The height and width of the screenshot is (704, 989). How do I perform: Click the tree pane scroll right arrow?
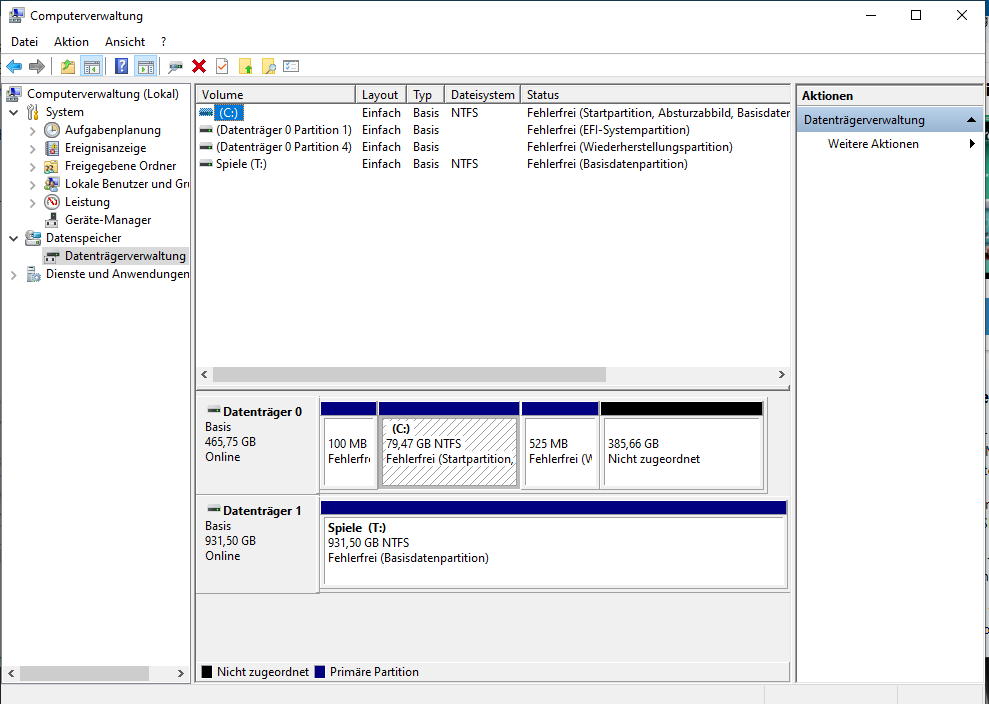click(180, 673)
